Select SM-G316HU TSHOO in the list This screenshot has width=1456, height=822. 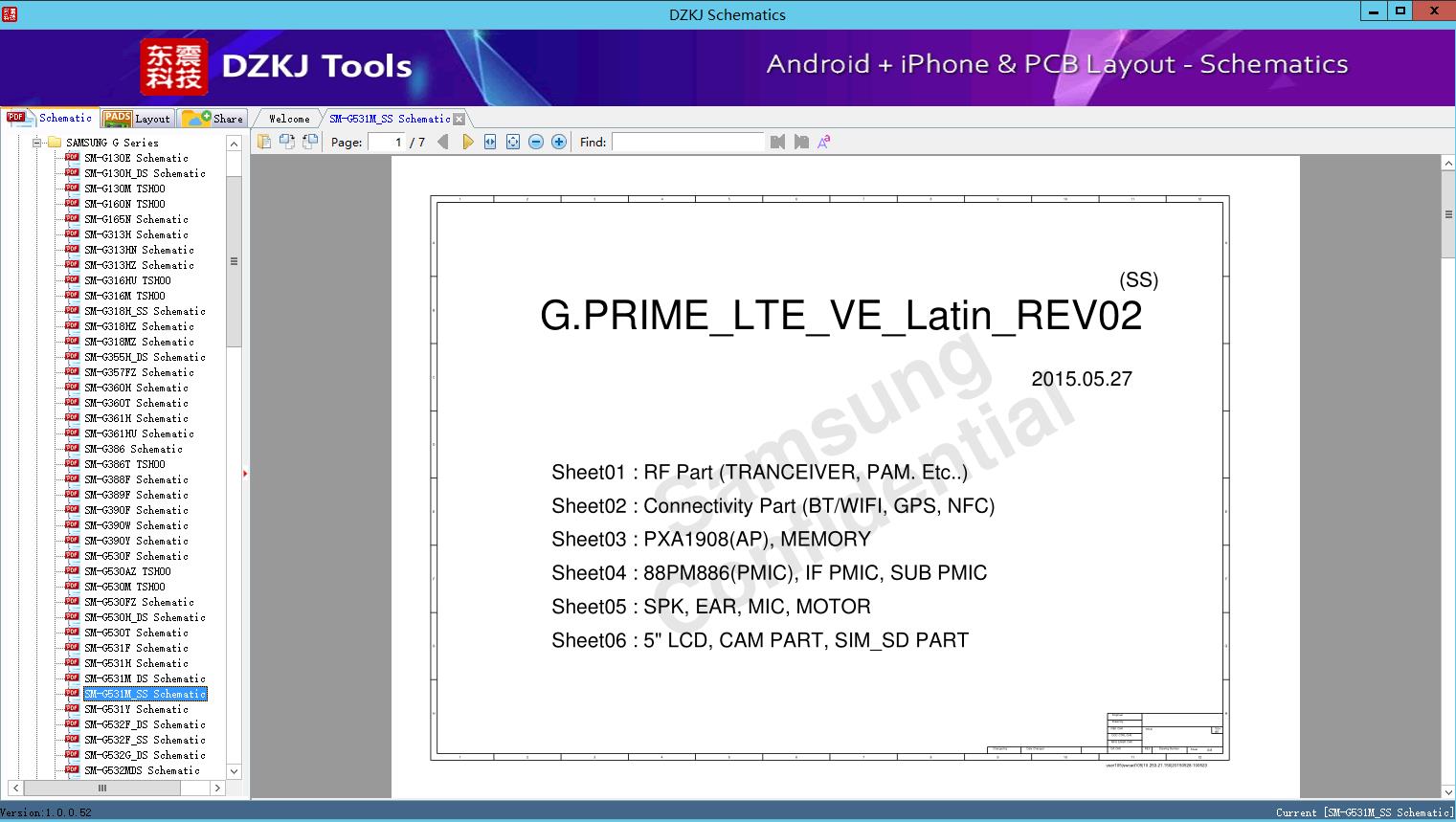coord(127,280)
